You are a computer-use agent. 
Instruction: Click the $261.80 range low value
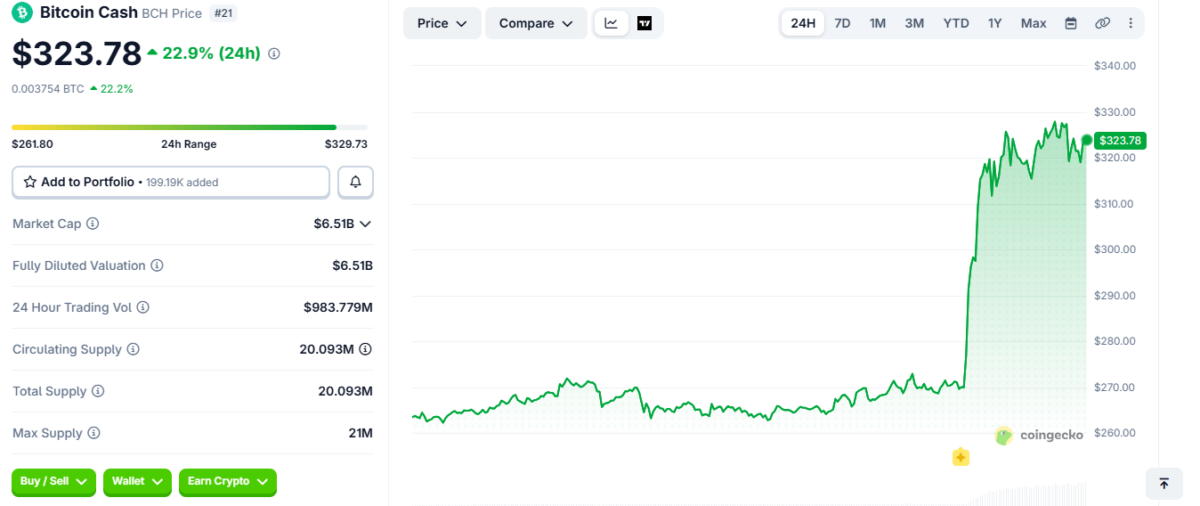32,144
